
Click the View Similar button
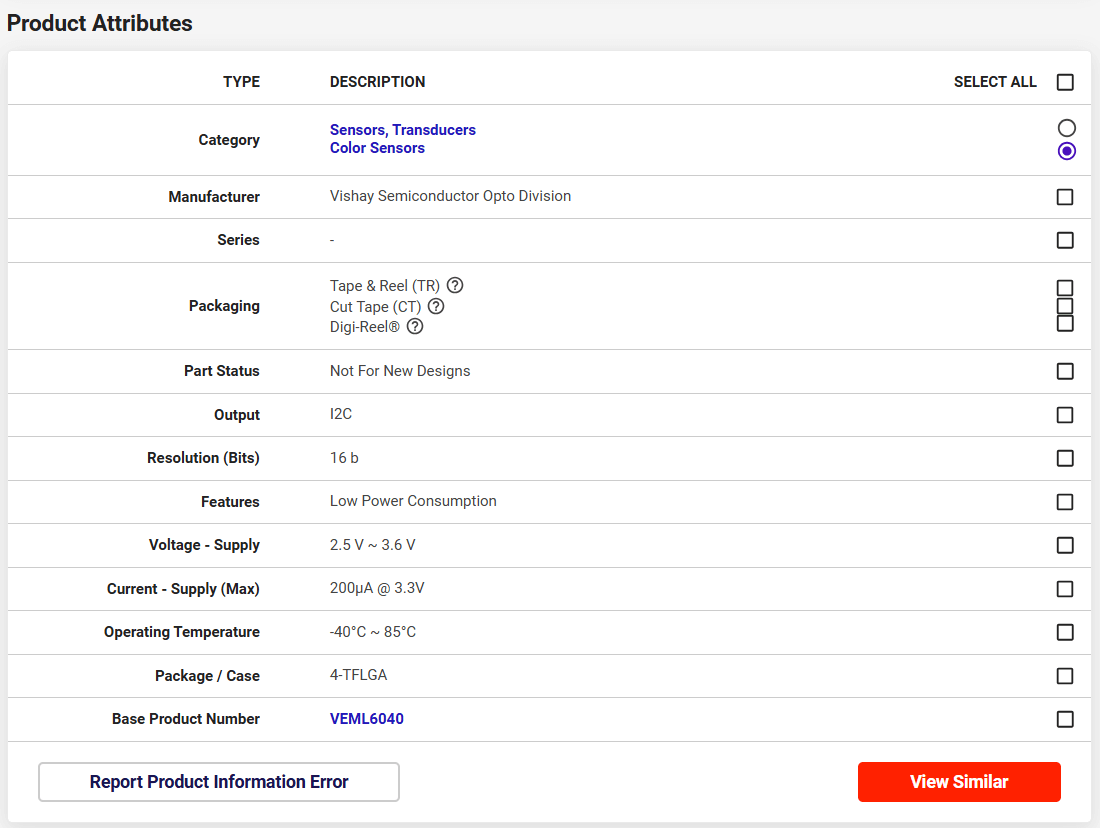click(x=958, y=782)
